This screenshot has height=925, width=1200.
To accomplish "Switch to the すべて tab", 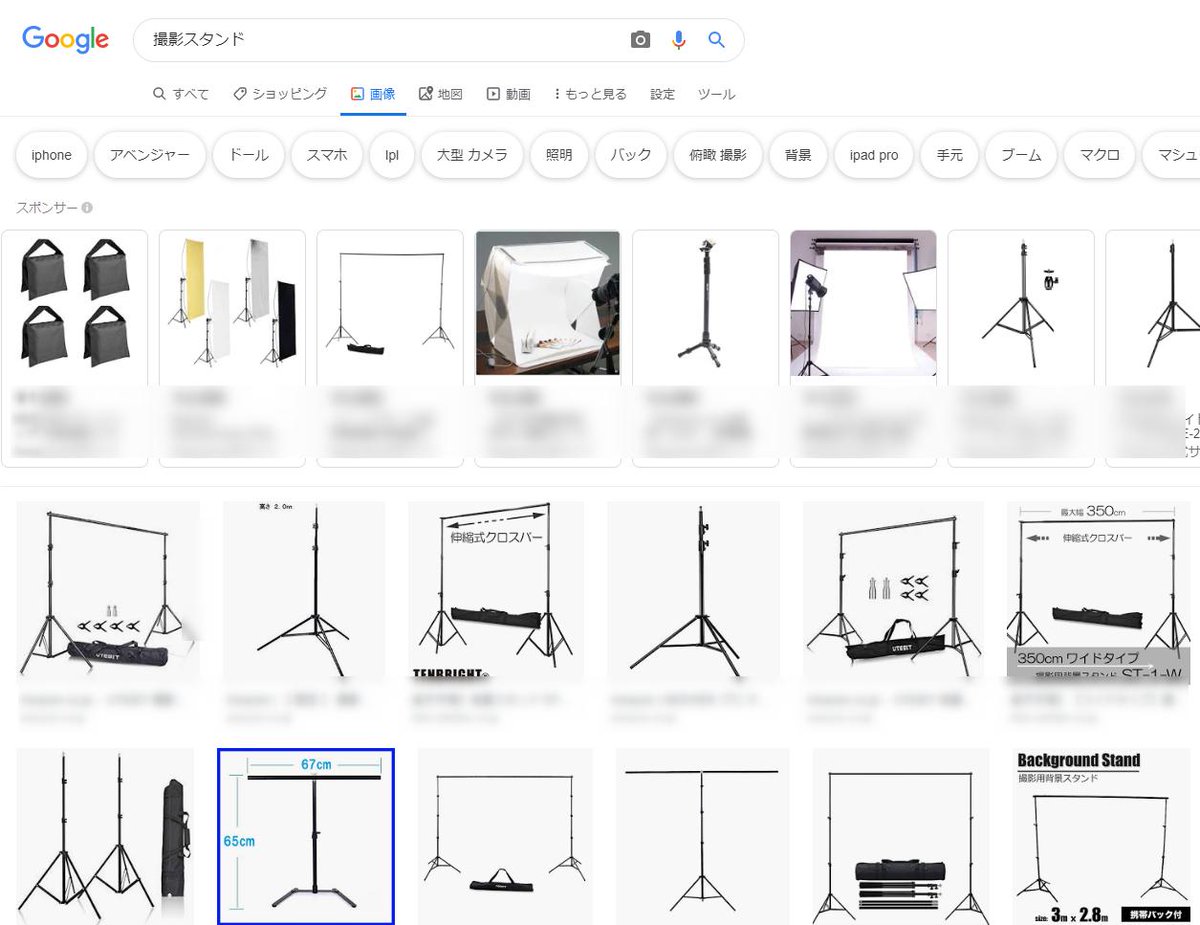I will (x=181, y=94).
